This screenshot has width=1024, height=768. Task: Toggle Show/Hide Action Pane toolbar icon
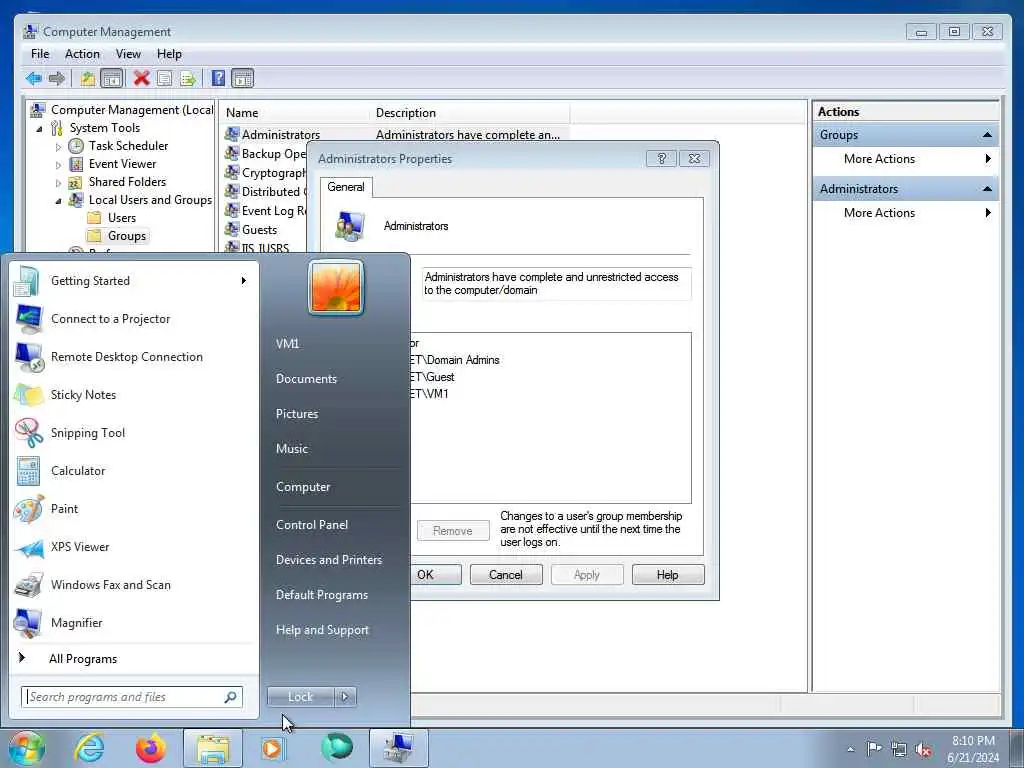point(242,79)
